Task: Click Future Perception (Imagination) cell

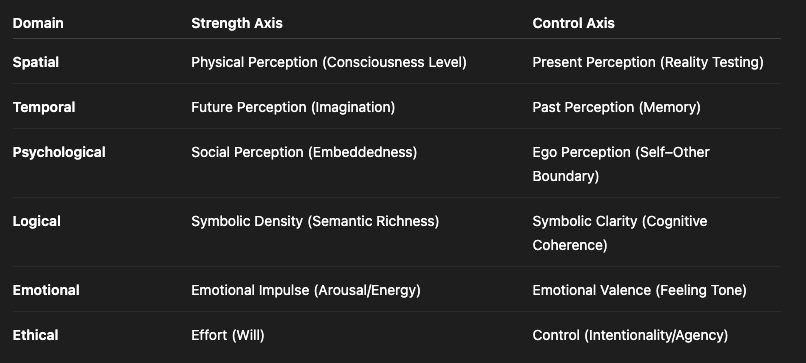Action: pos(293,107)
